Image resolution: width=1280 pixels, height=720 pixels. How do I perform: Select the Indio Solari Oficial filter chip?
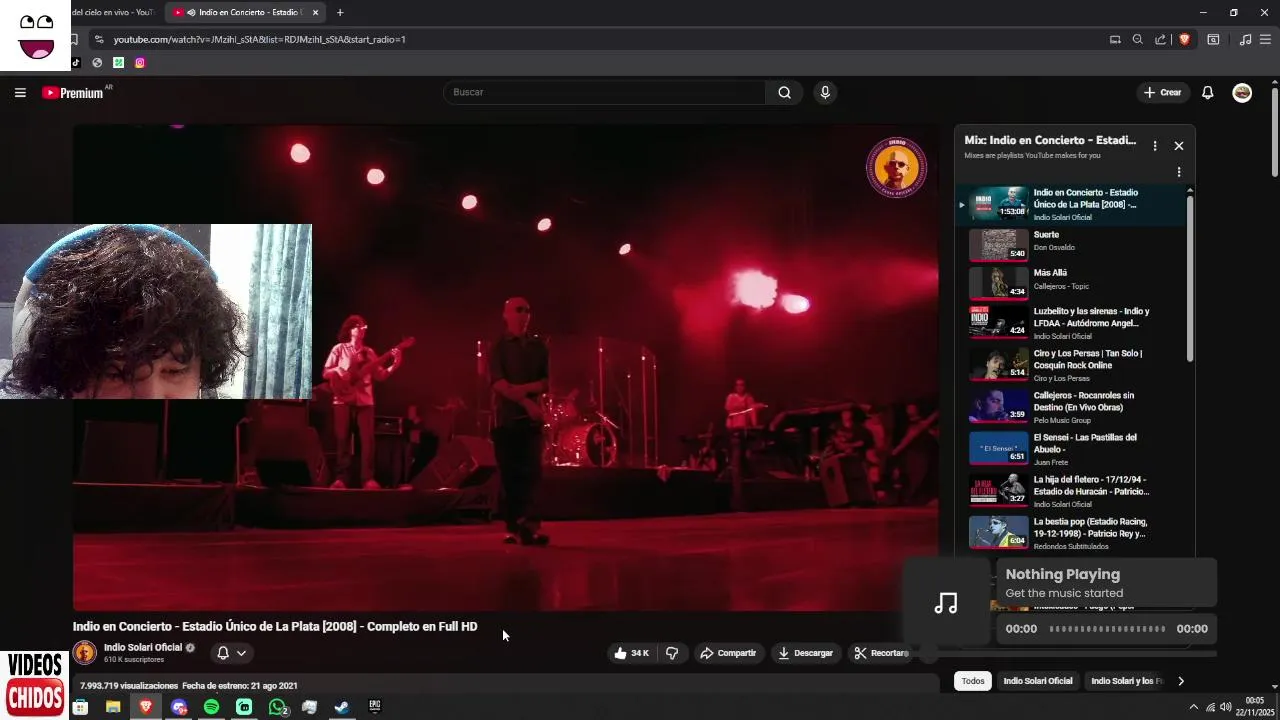coord(1038,681)
